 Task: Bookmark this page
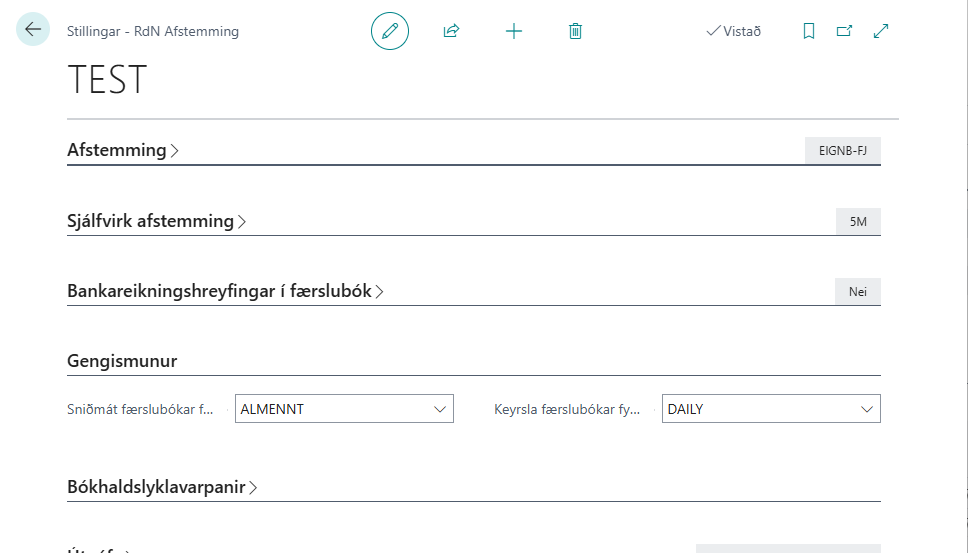click(x=809, y=31)
